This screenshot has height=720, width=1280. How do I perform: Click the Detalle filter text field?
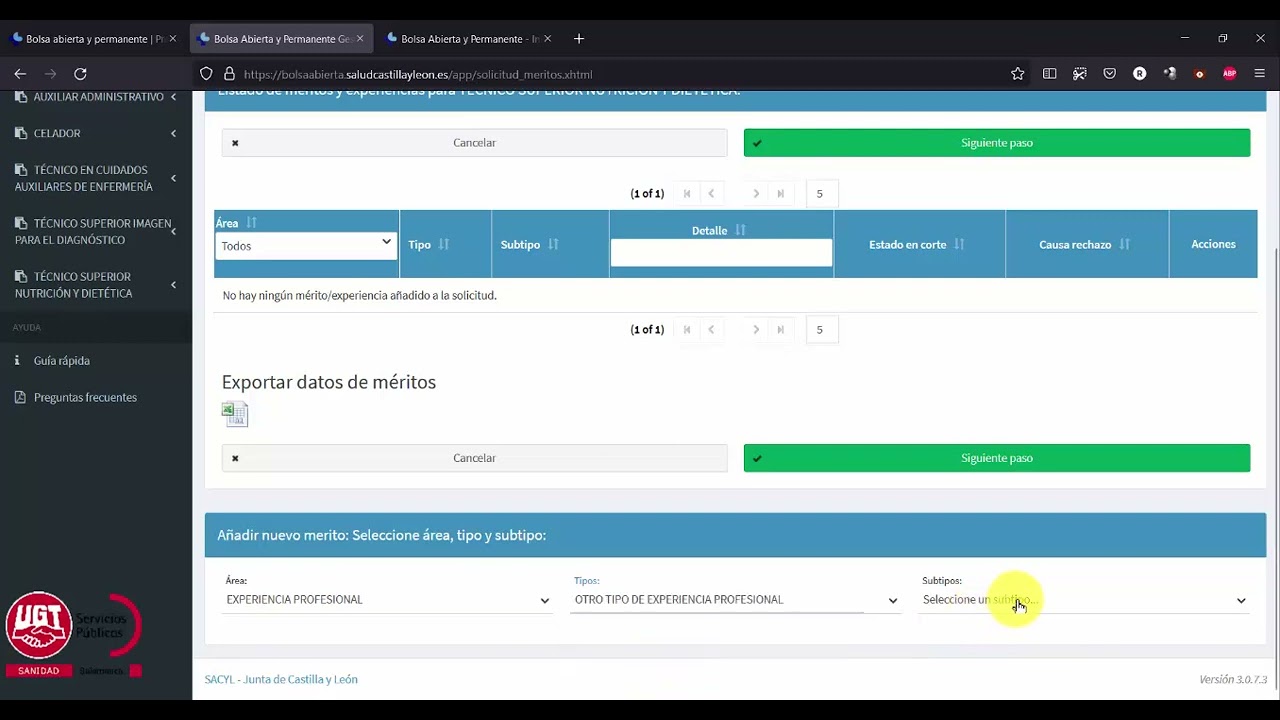coord(721,253)
